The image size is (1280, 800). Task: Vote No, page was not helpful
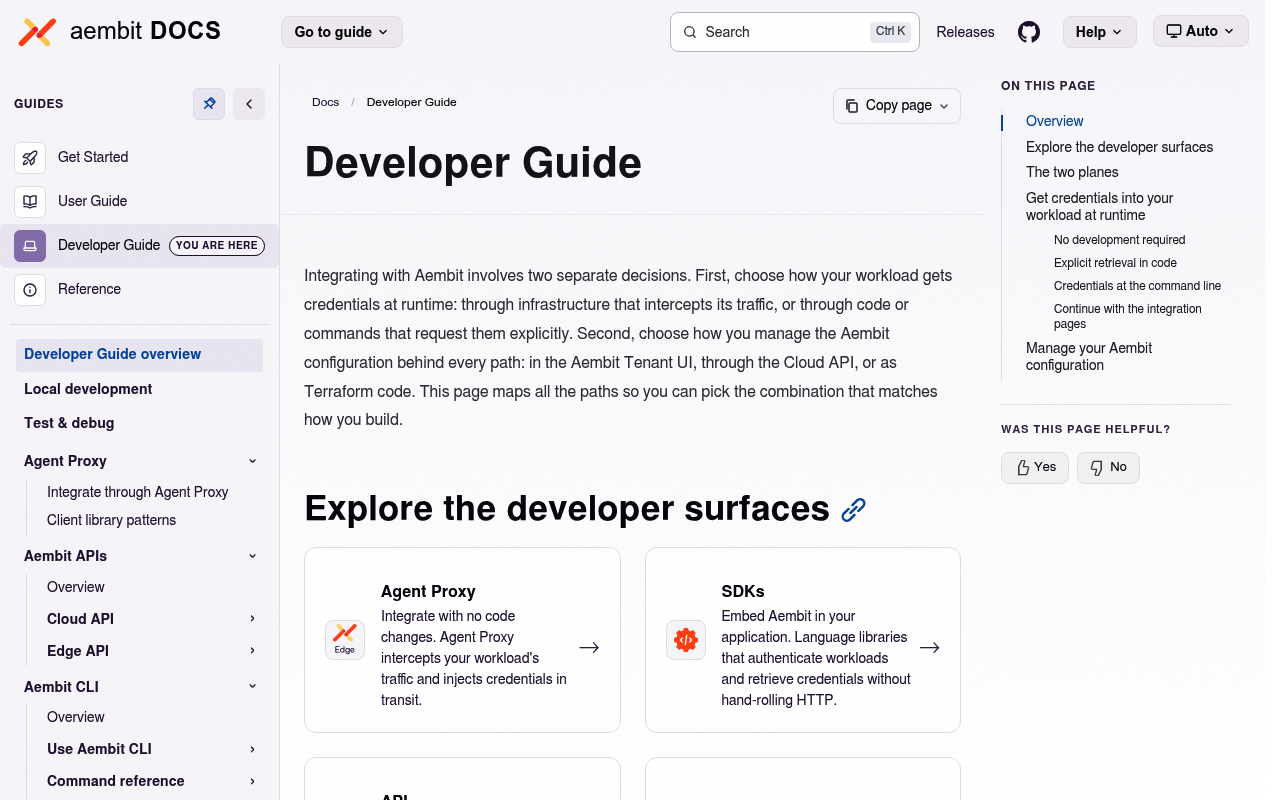pyautogui.click(x=1108, y=467)
